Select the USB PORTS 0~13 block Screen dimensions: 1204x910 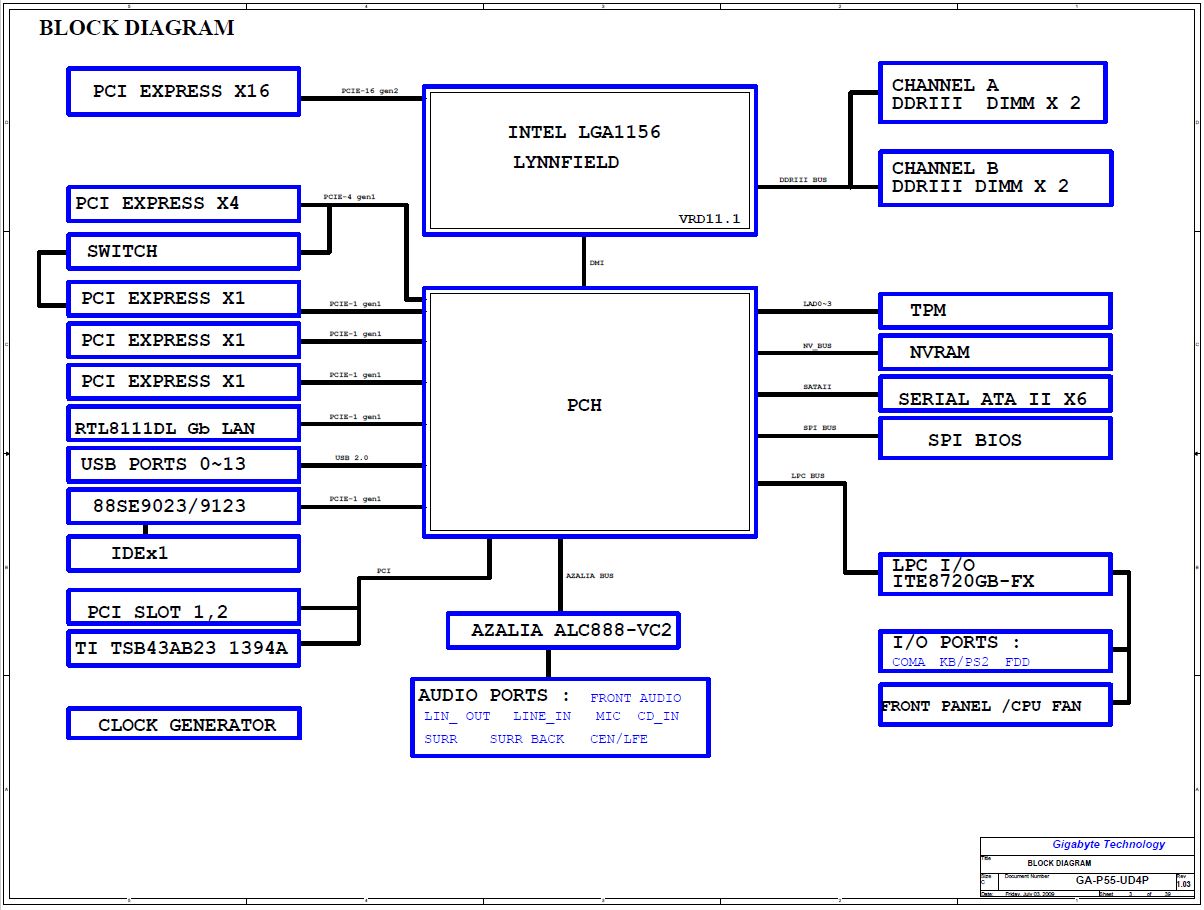183,465
